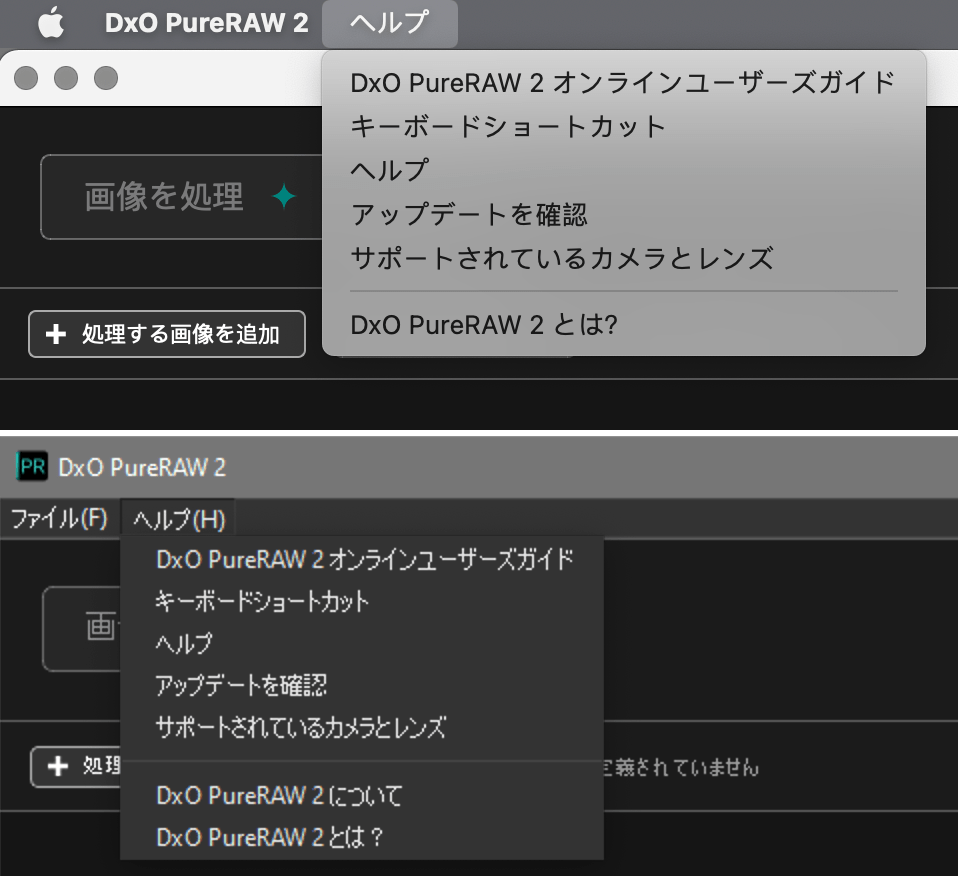Viewport: 958px width, 876px height.
Task: Select アップデートを確認 in macOS help menu
Action: [x=469, y=214]
